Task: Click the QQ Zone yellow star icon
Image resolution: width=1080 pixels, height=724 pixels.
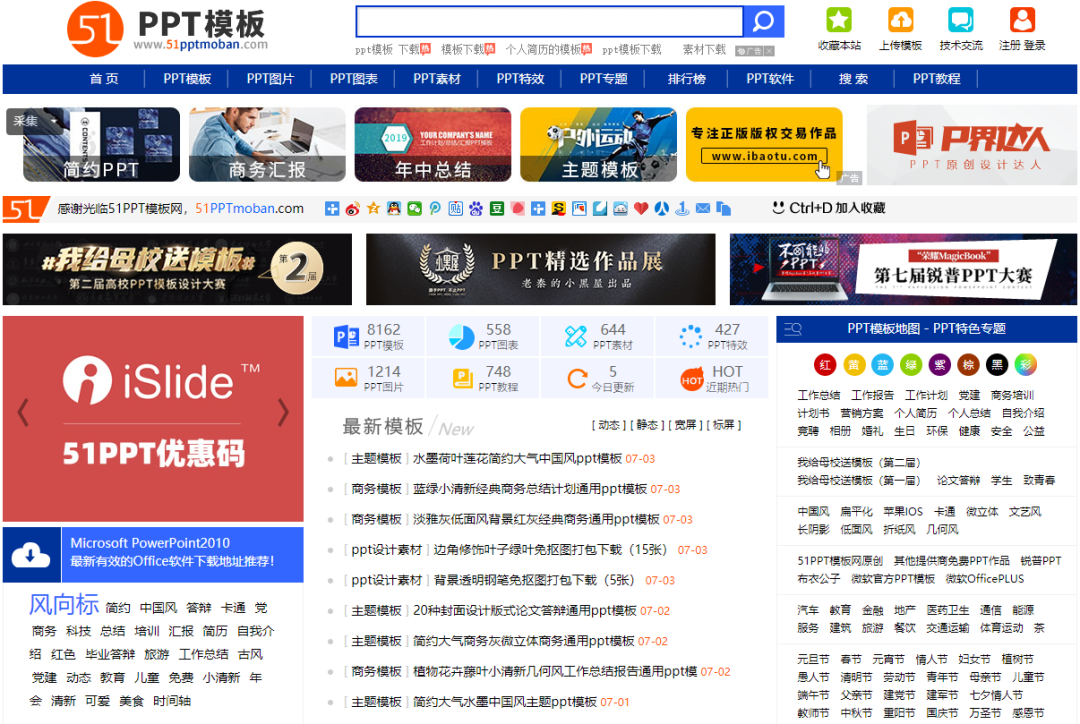Action: (x=373, y=209)
